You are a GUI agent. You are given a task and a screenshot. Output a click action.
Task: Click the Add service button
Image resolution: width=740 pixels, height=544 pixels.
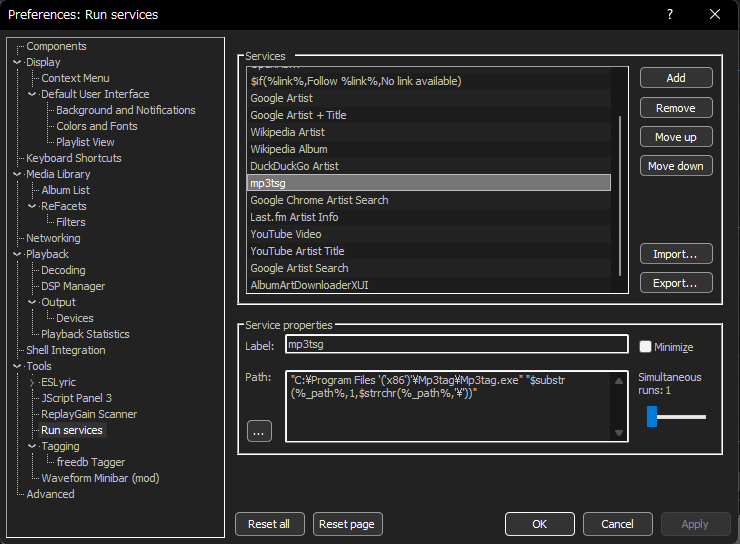tap(676, 78)
